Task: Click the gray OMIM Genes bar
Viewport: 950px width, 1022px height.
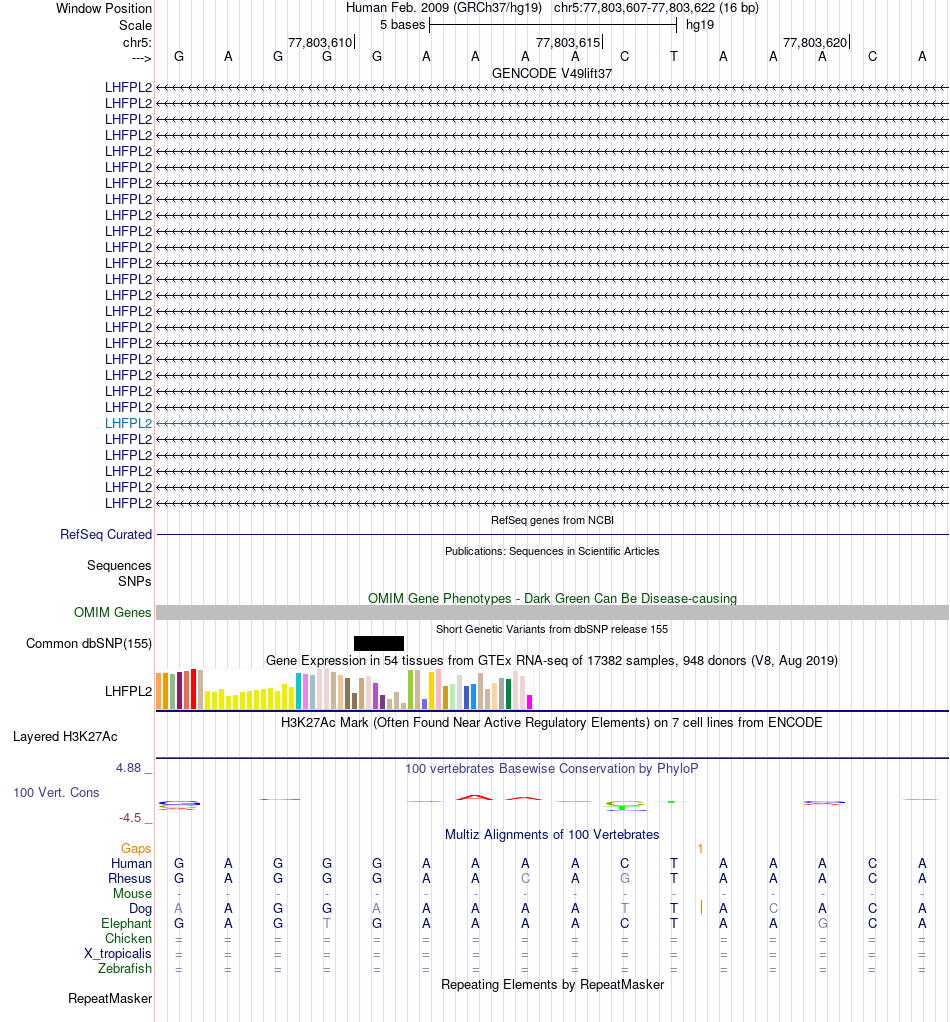Action: coord(552,612)
